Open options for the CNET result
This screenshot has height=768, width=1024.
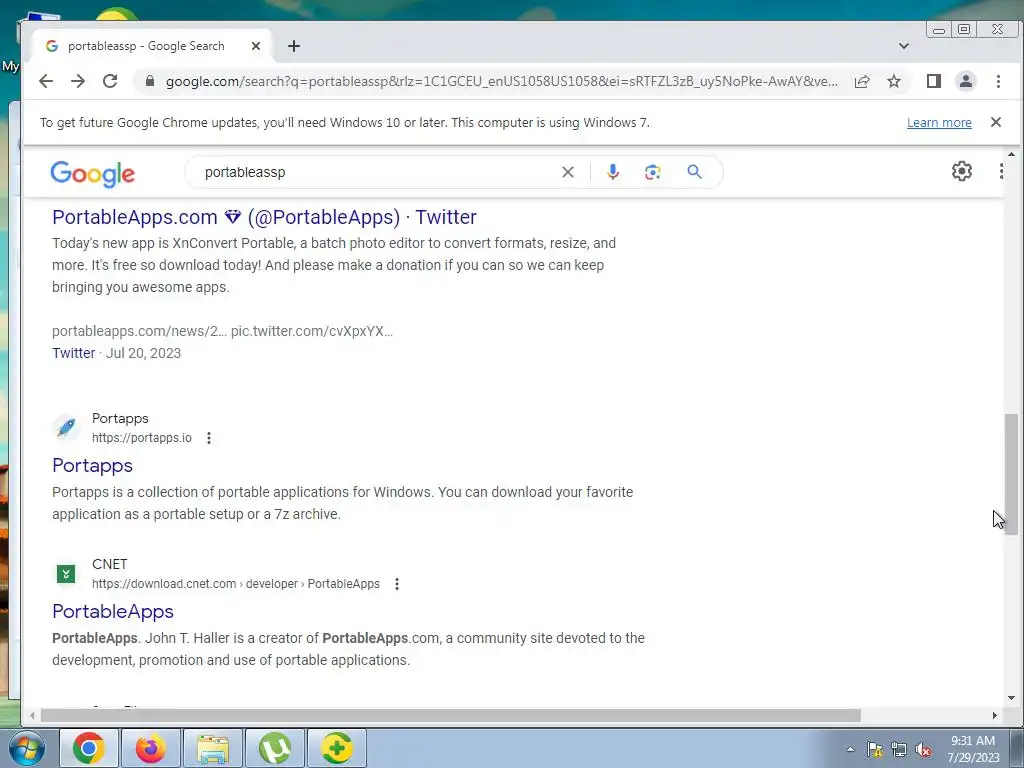(397, 584)
